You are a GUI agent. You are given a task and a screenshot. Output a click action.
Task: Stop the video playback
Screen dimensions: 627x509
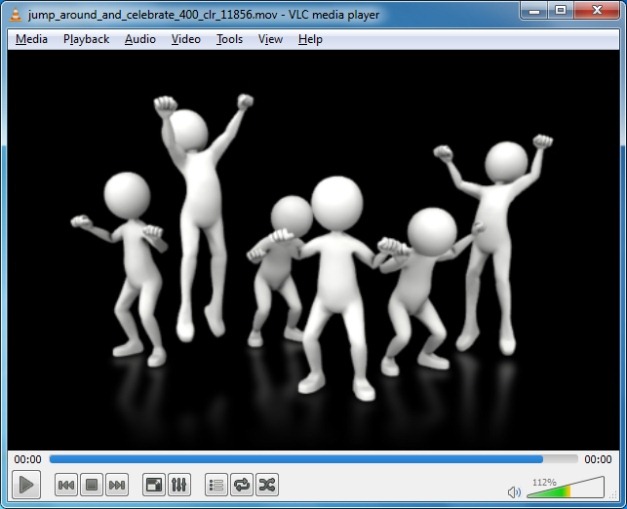click(91, 486)
